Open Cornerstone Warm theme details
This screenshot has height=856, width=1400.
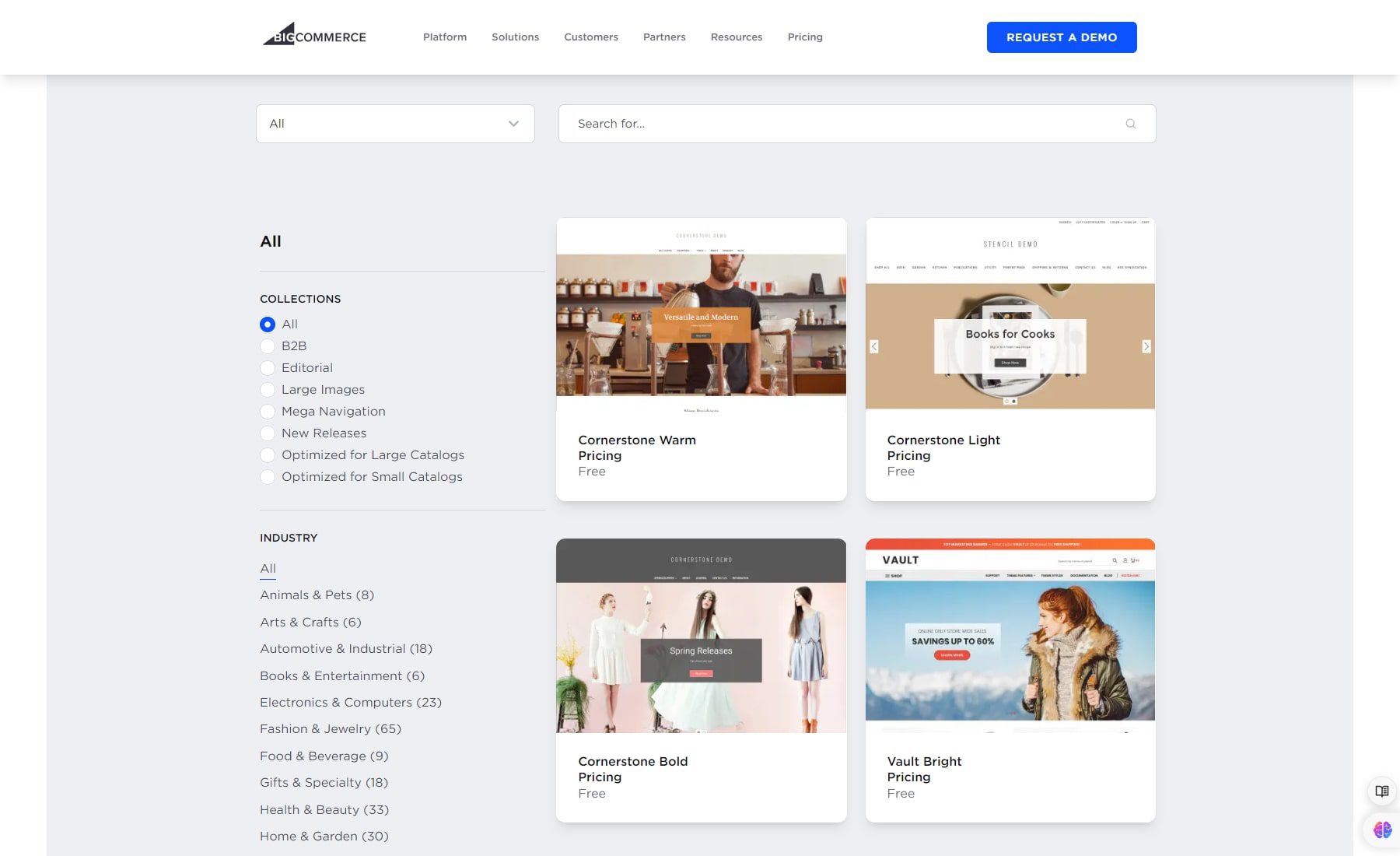point(637,440)
